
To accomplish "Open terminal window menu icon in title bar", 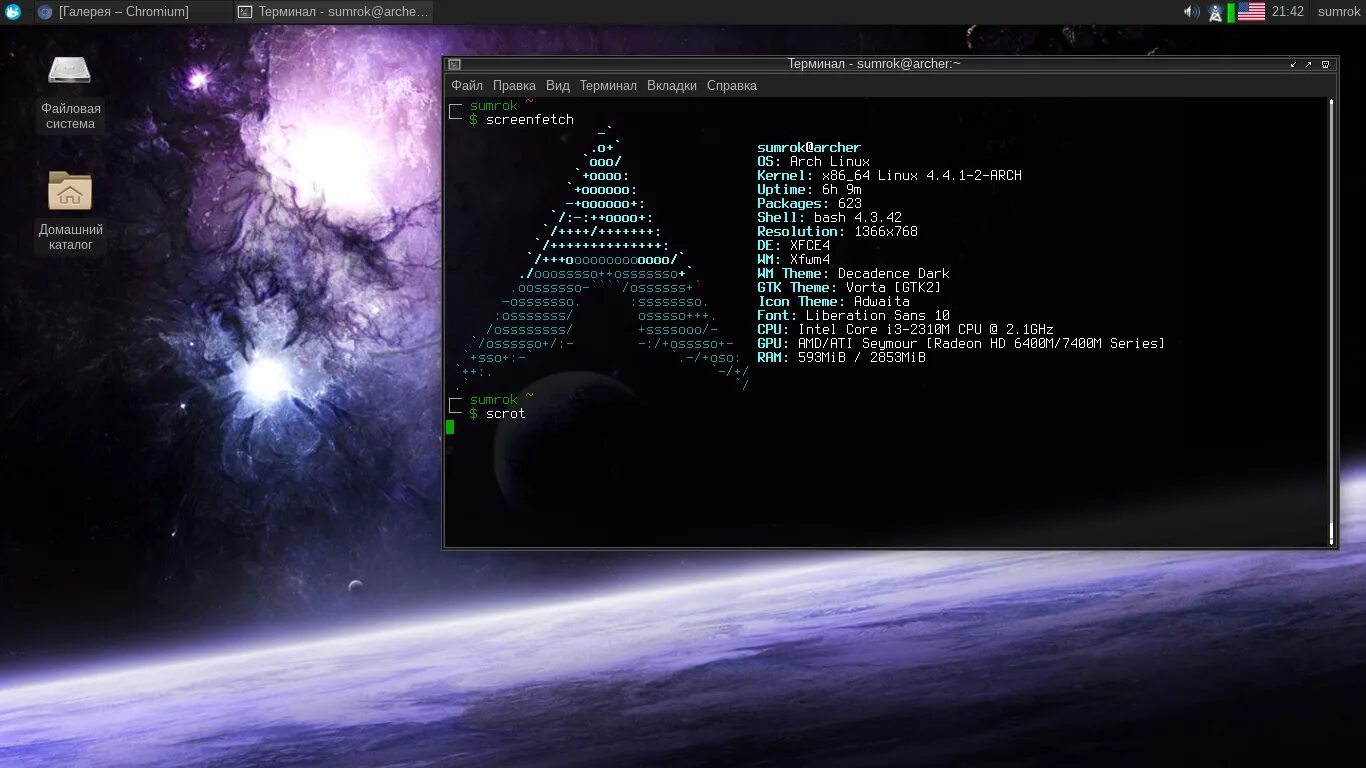I will tap(454, 64).
